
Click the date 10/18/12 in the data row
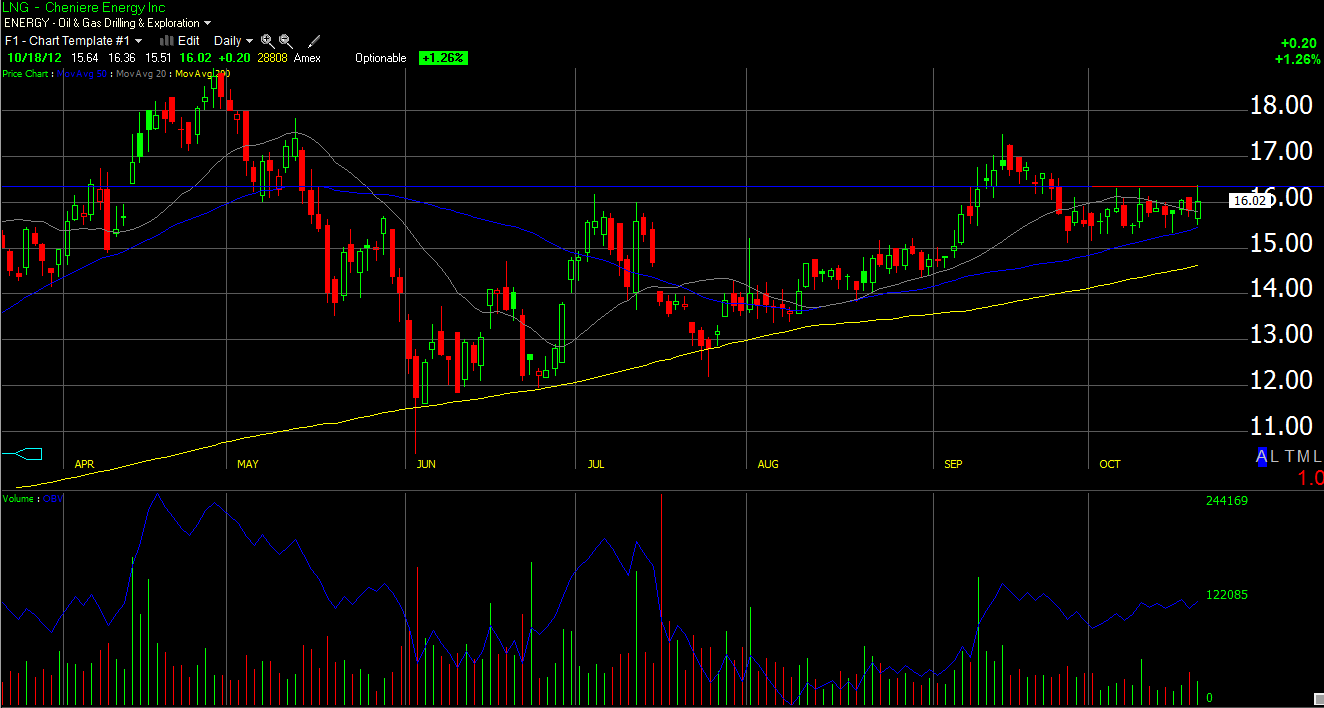[34, 58]
